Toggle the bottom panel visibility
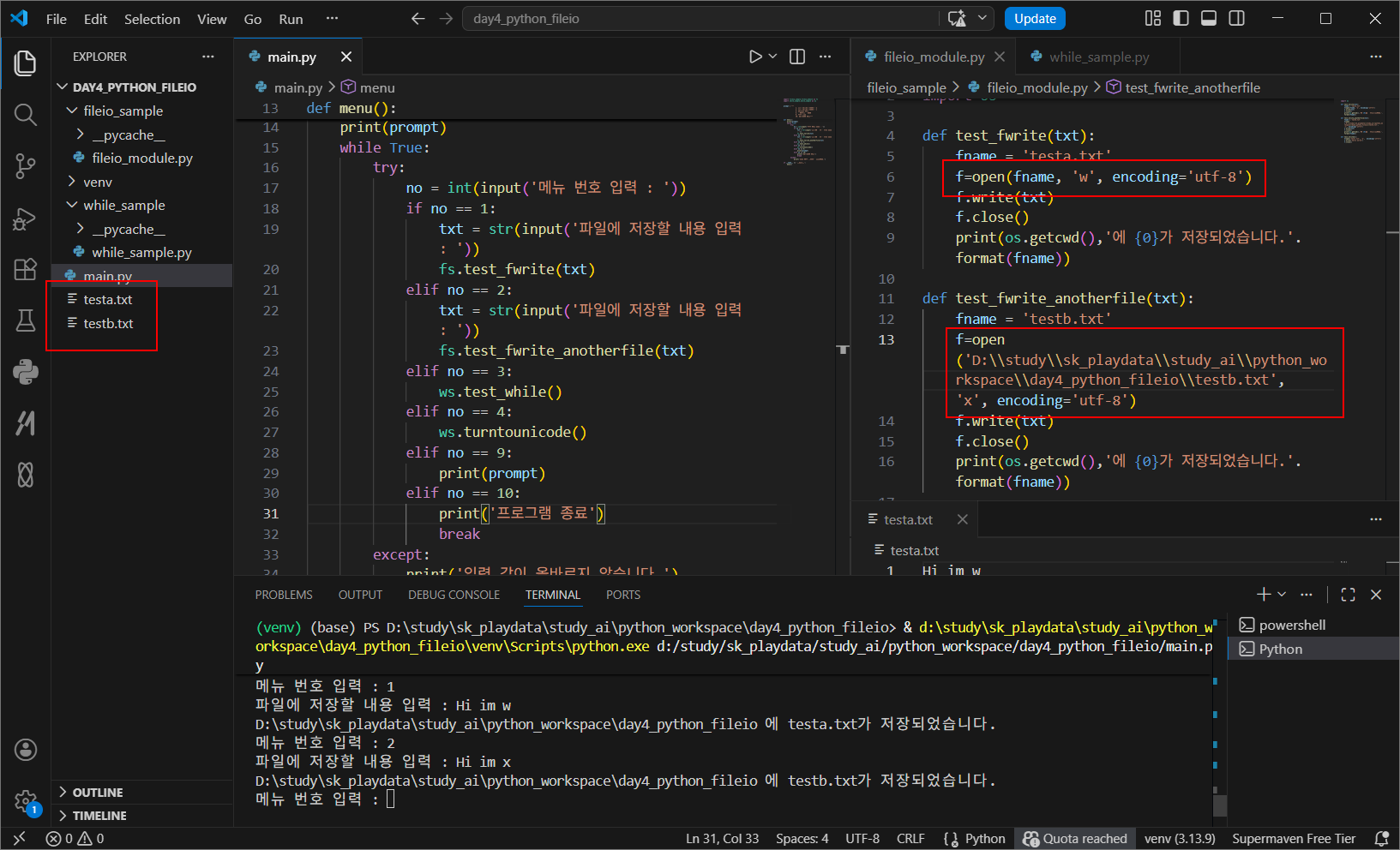This screenshot has width=1400, height=850. click(x=1209, y=19)
